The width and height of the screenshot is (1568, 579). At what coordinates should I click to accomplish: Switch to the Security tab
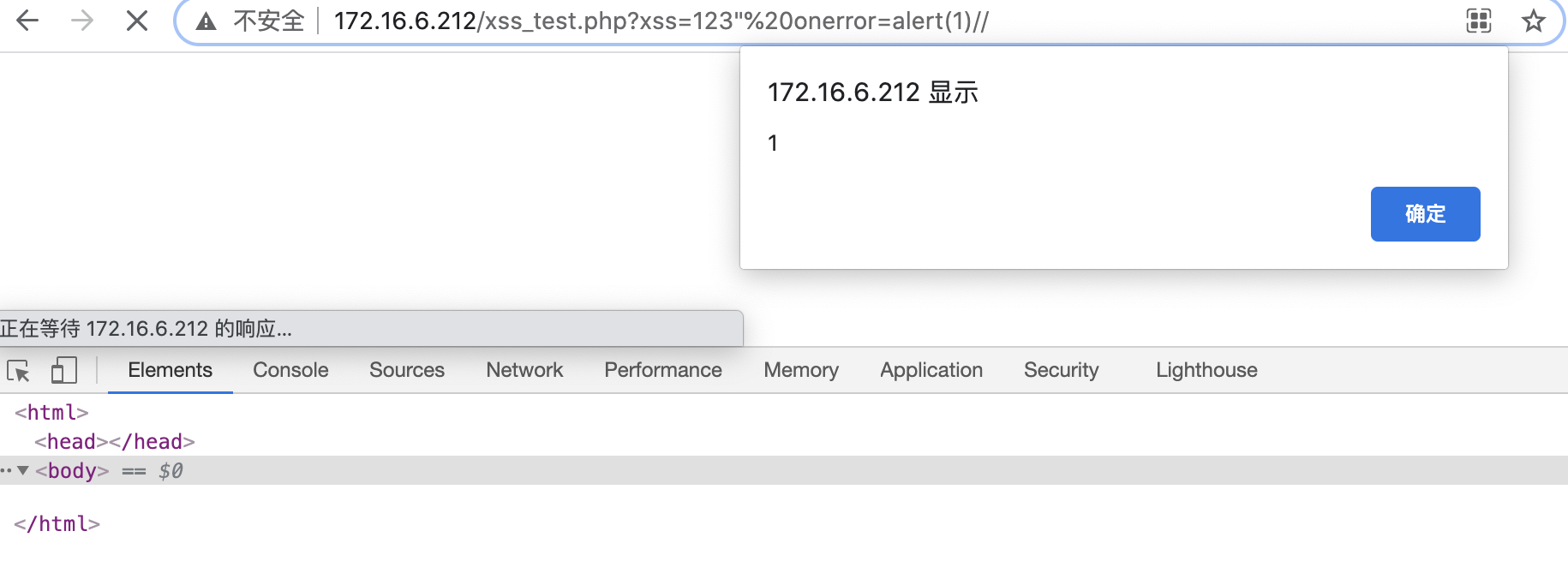1061,370
